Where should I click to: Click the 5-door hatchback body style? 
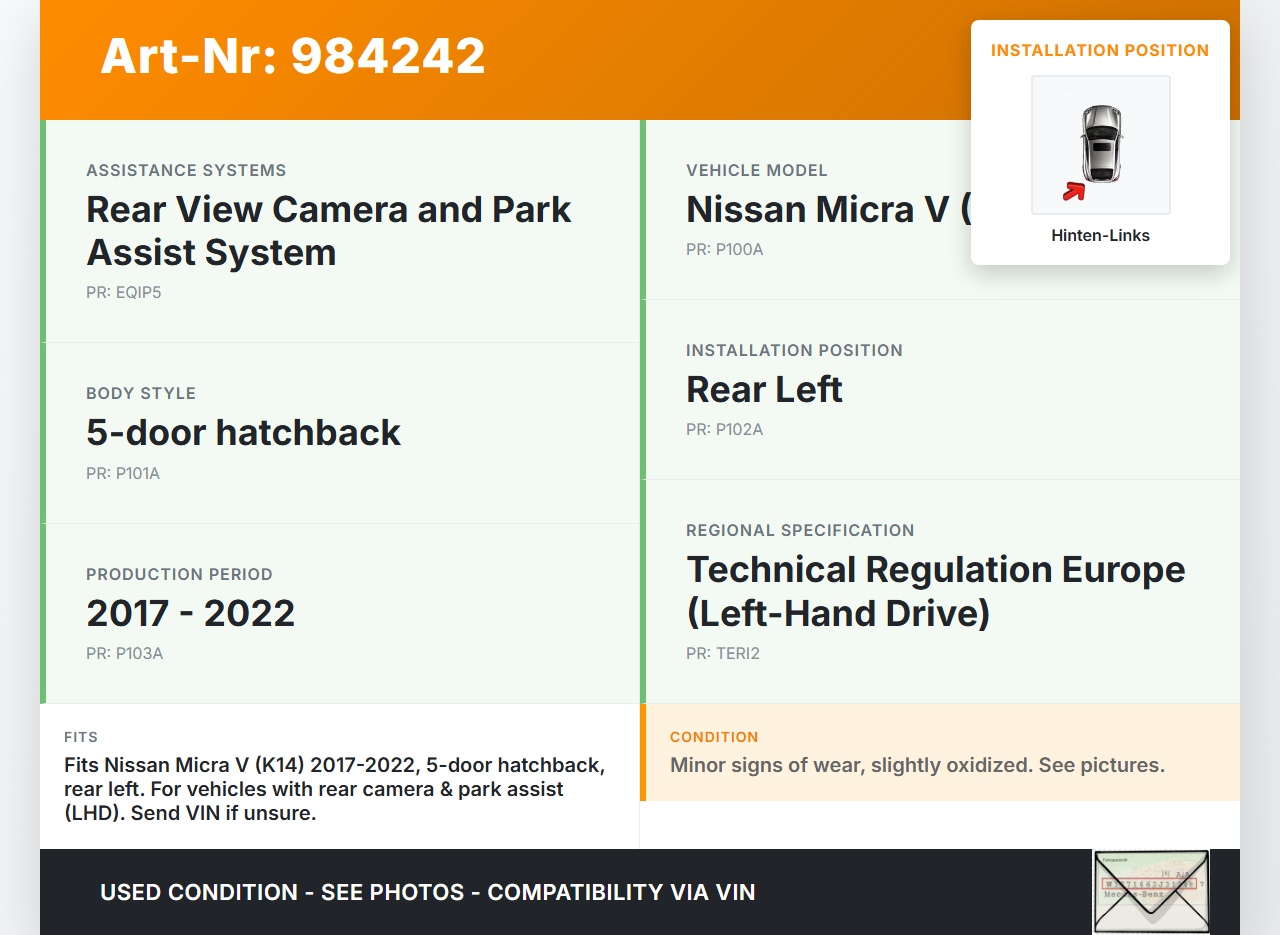point(243,432)
